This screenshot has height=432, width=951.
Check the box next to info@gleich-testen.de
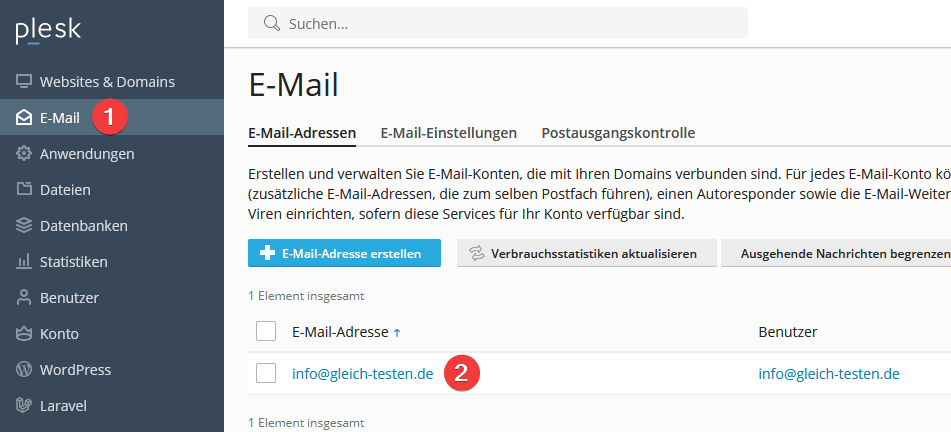(266, 374)
